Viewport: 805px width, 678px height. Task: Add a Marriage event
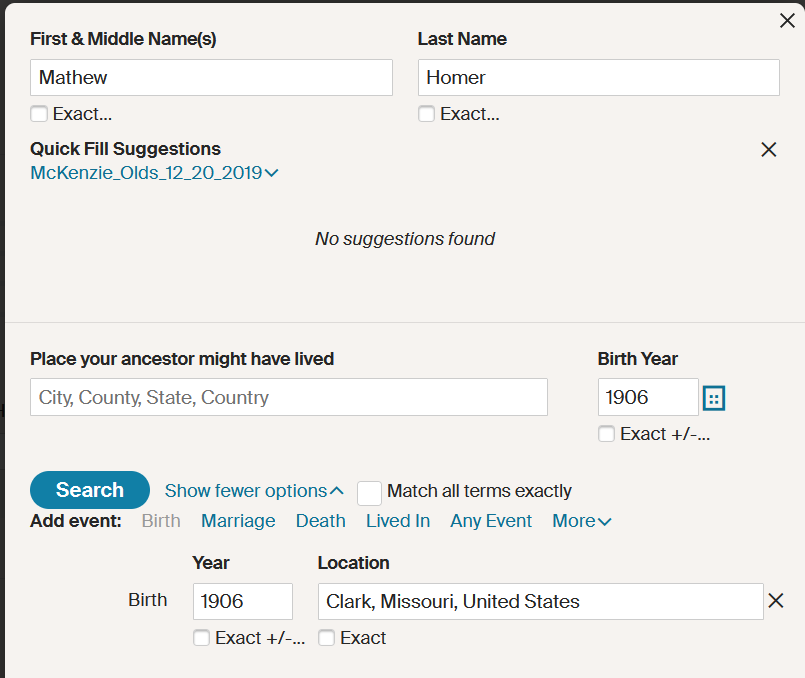238,521
